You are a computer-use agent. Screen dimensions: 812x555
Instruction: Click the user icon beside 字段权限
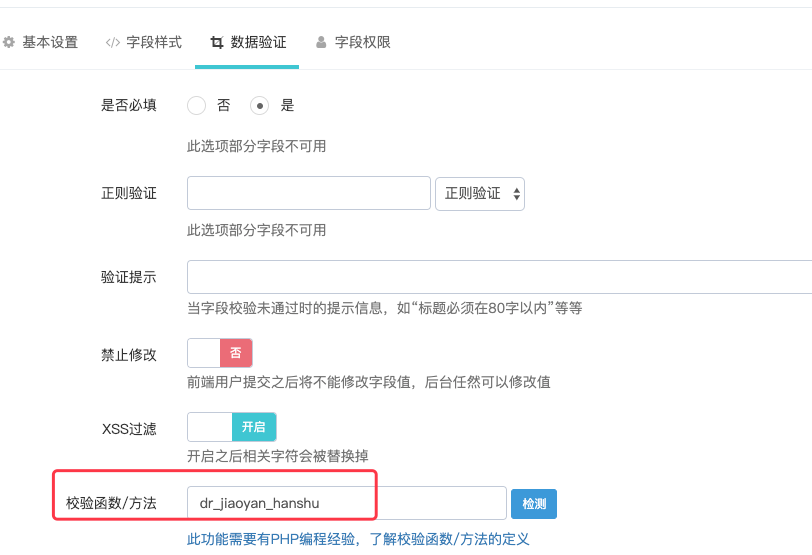click(x=321, y=42)
